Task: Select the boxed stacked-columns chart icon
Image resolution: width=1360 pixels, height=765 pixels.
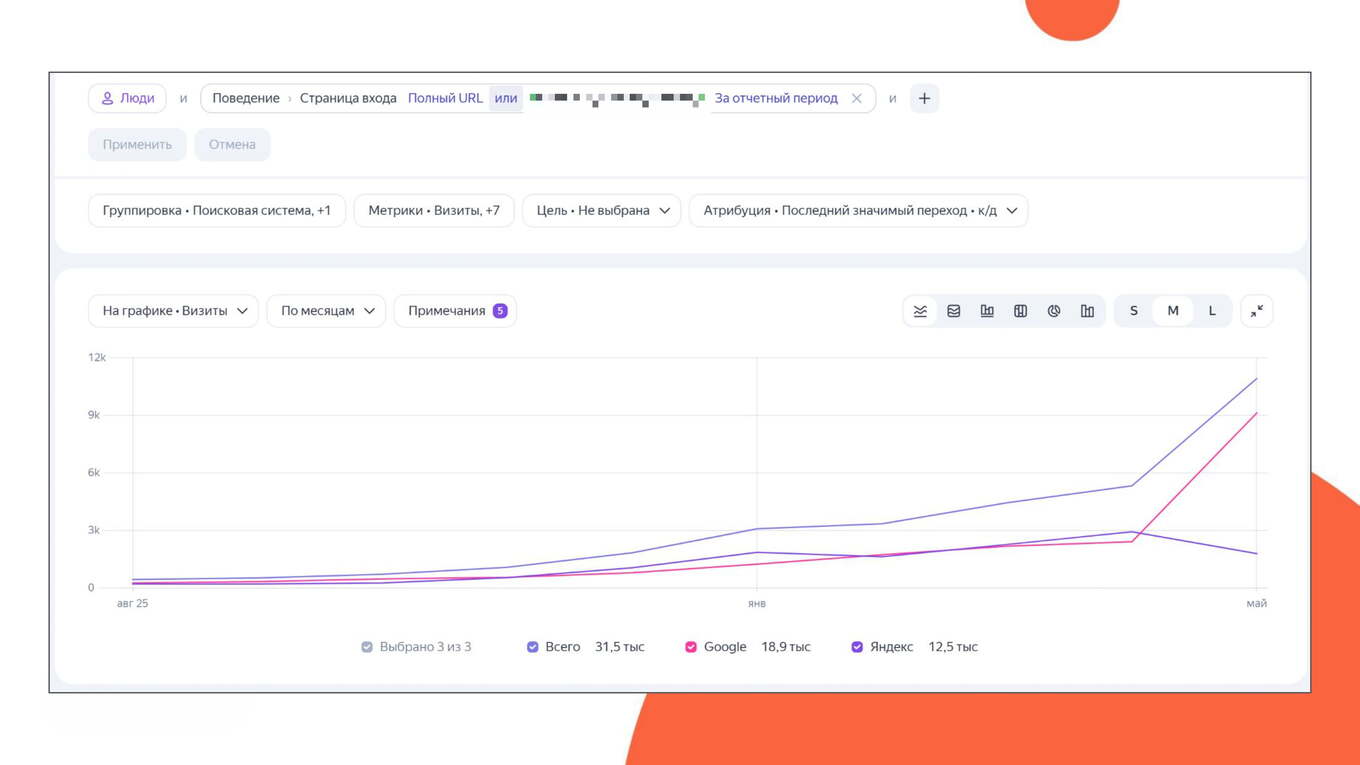Action: (x=1020, y=311)
